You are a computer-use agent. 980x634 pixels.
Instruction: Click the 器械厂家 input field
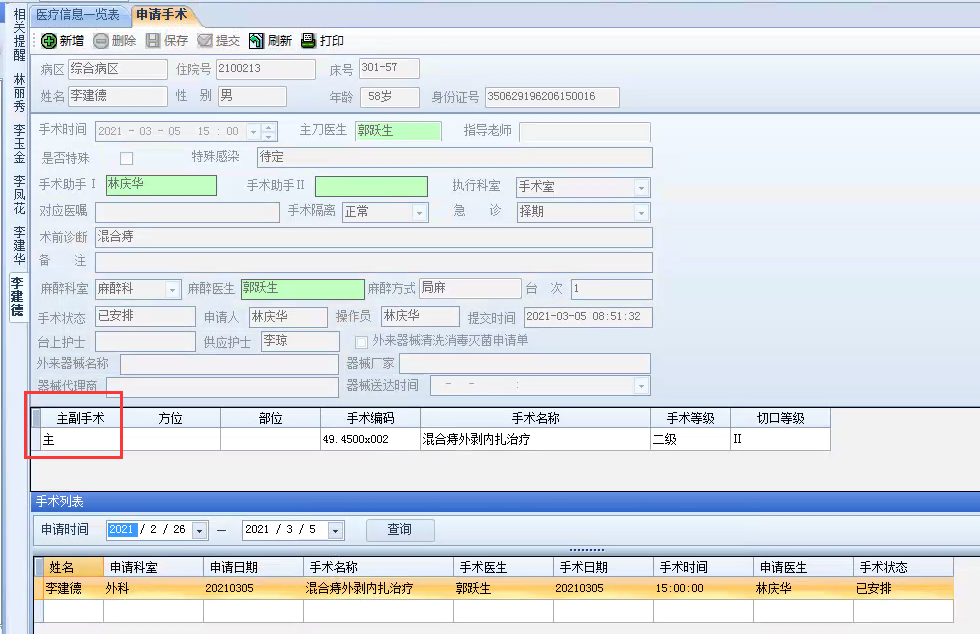pos(525,363)
